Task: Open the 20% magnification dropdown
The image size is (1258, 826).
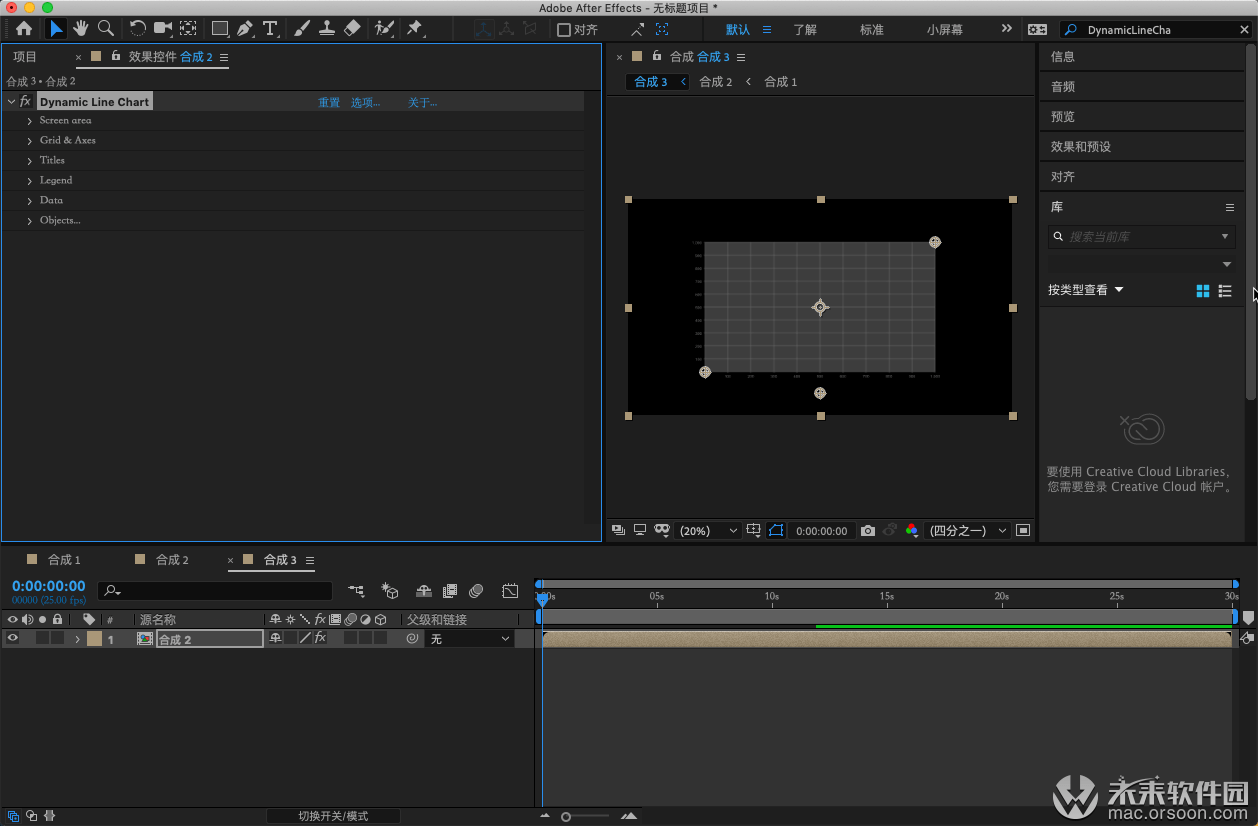Action: (708, 531)
